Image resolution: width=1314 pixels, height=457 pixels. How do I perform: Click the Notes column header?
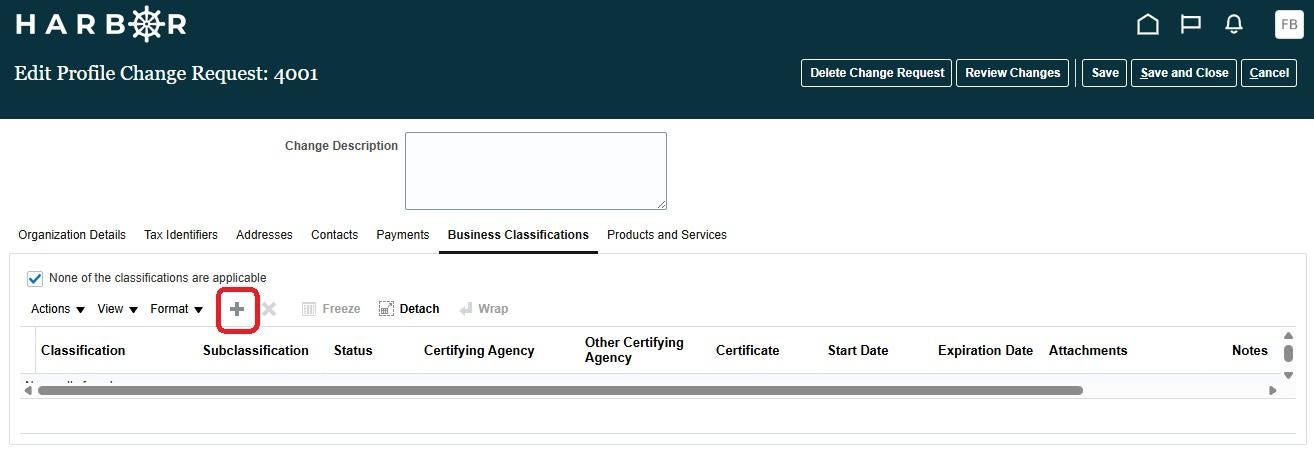pos(1250,351)
